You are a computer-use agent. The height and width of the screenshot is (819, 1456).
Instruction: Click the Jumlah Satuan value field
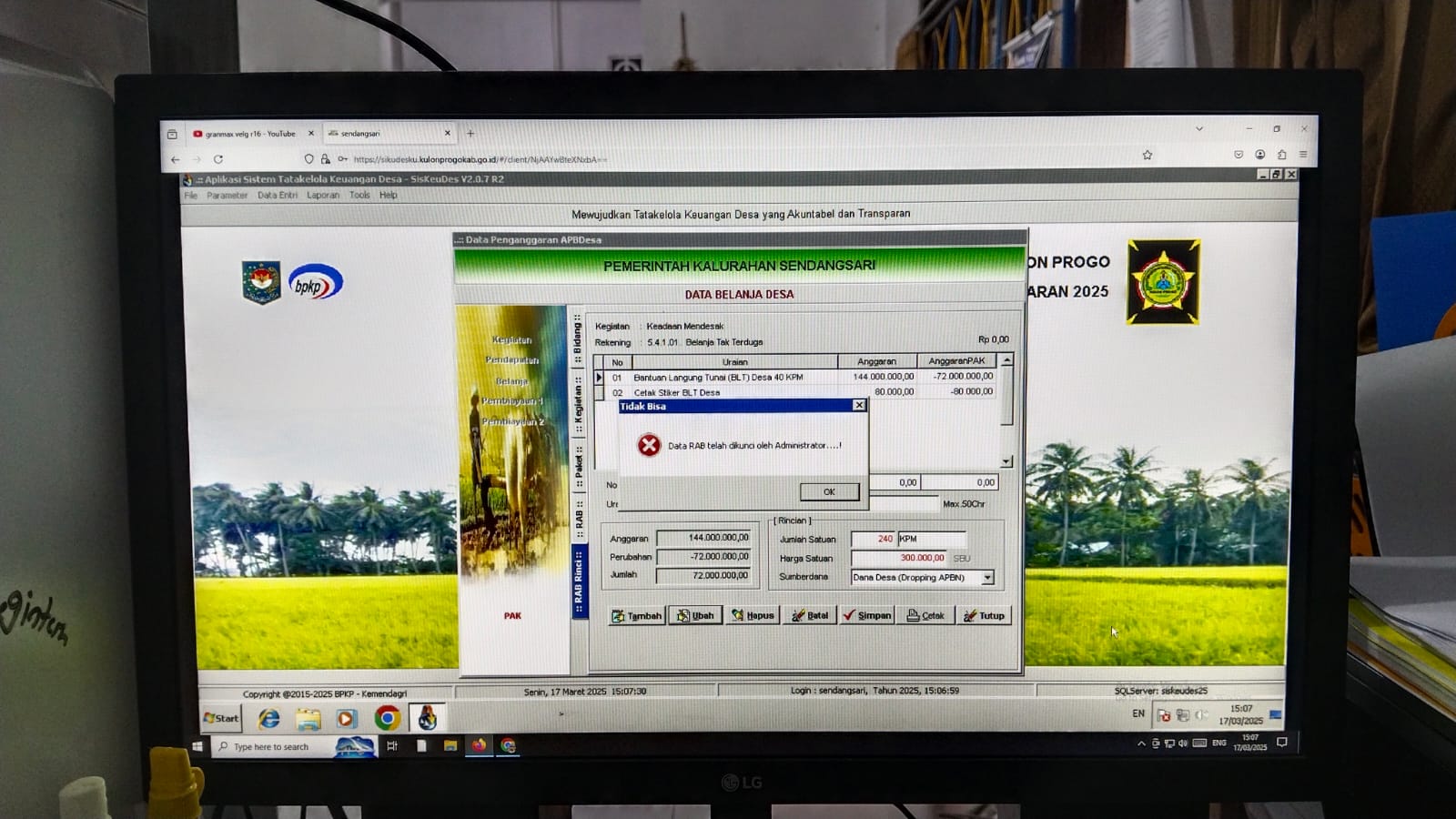coord(873,539)
